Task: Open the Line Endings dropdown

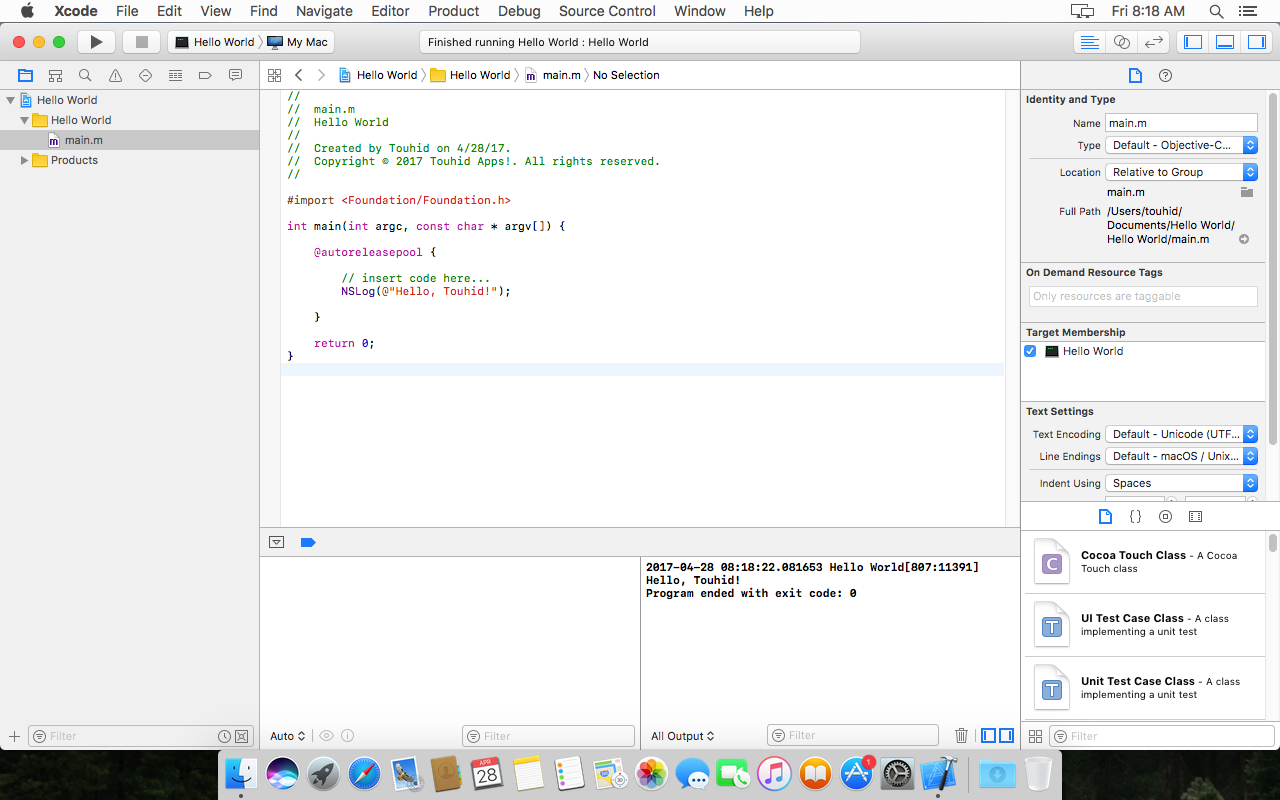Action: pos(1181,456)
